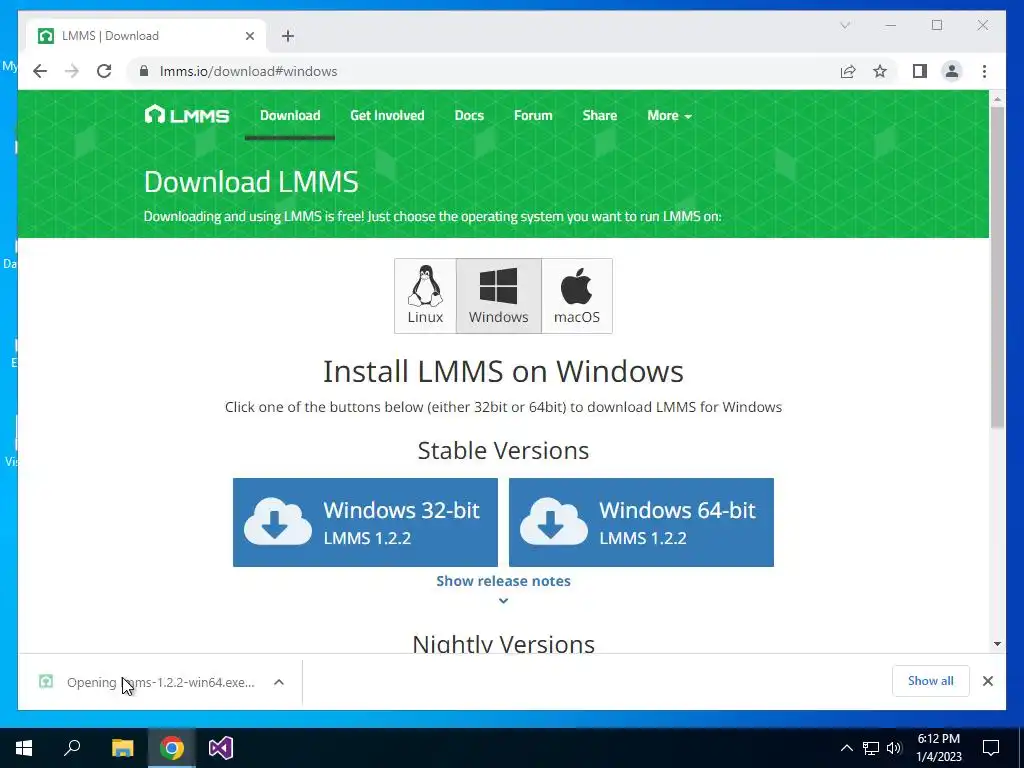Select the macOS apple platform option
Viewport: 1024px width, 768px height.
[577, 296]
